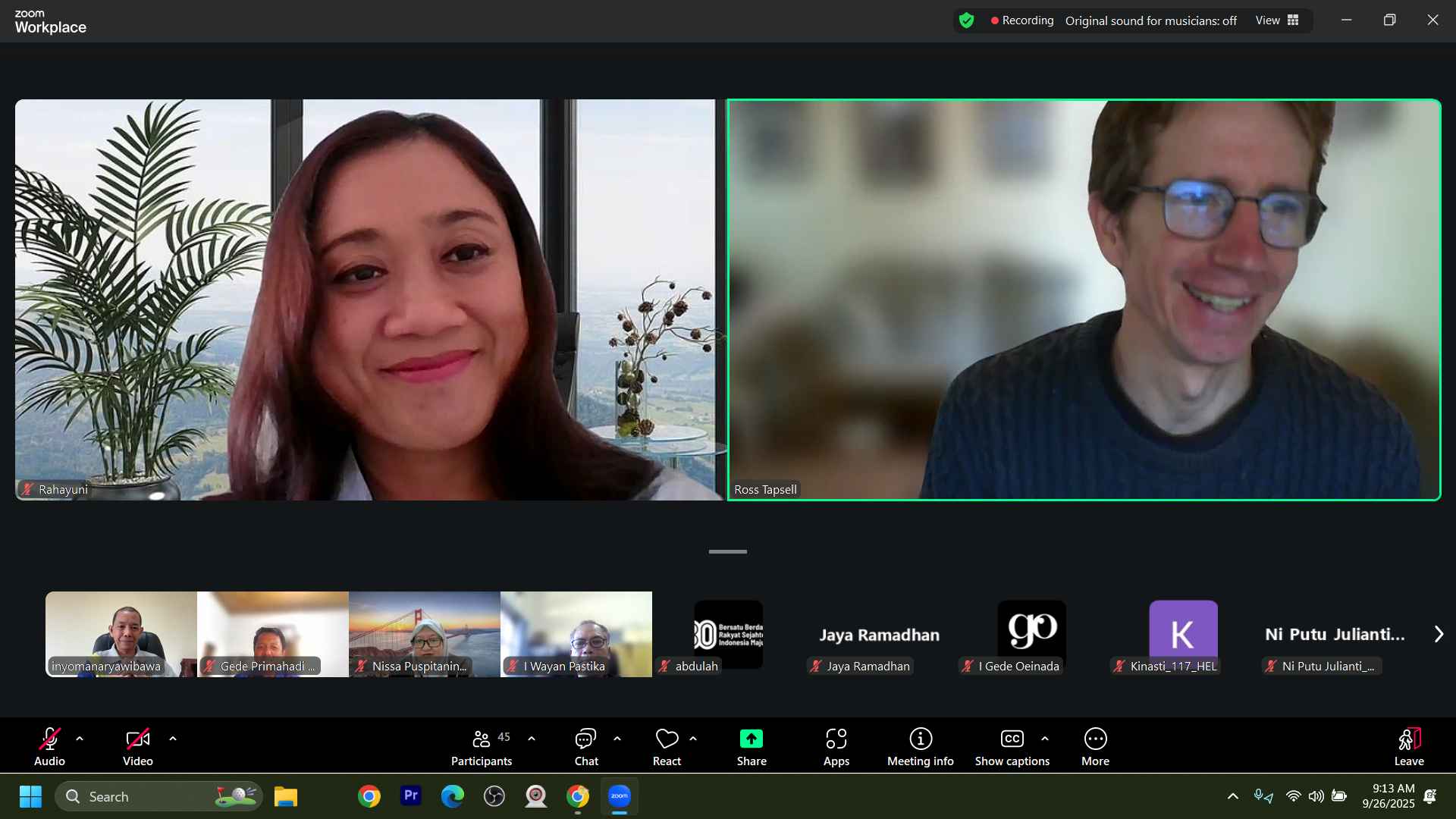The height and width of the screenshot is (819, 1456).
Task: Expand audio settings arrow next to Audio
Action: pos(80,739)
